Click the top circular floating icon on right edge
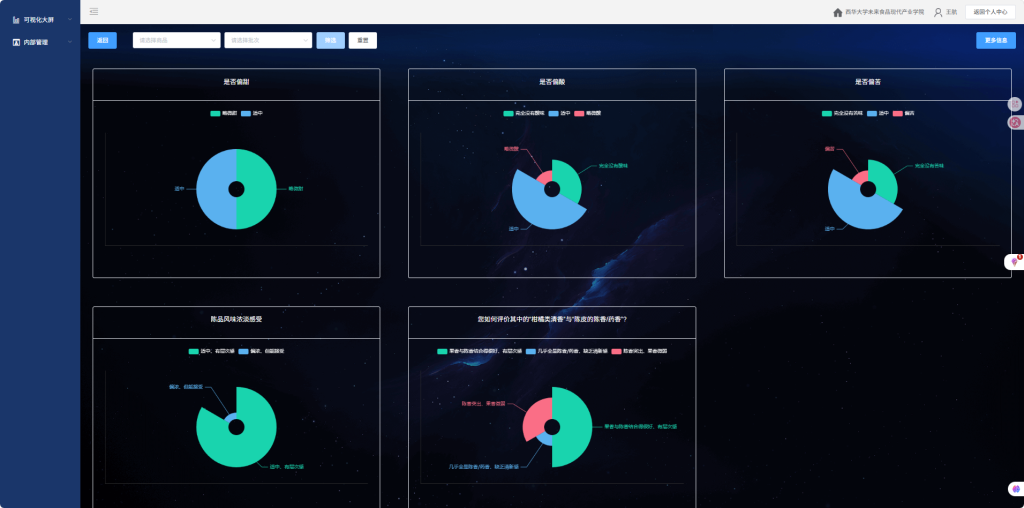 coord(1015,104)
